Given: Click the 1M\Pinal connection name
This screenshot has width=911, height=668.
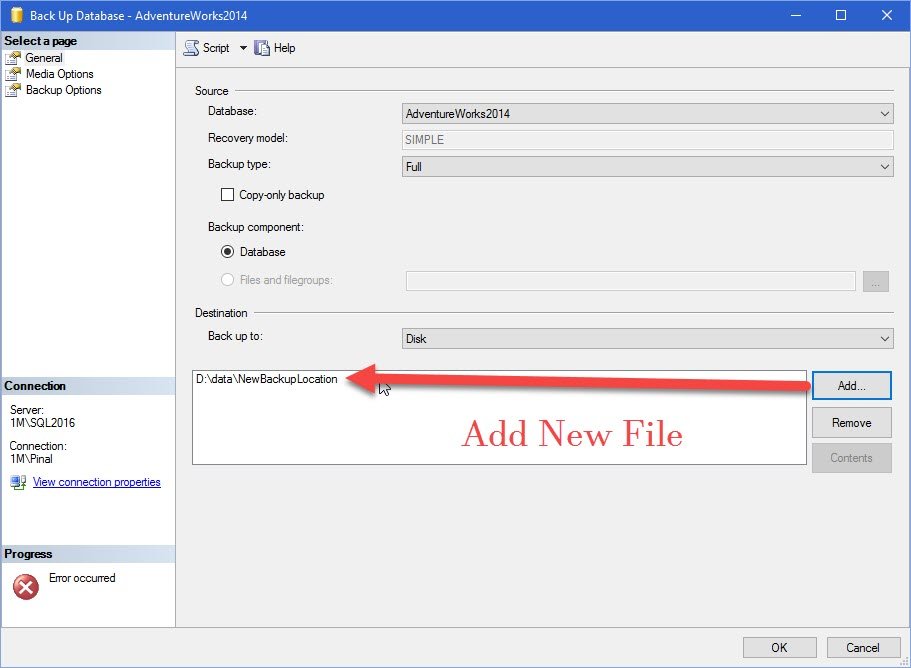Looking at the screenshot, I should pos(31,459).
